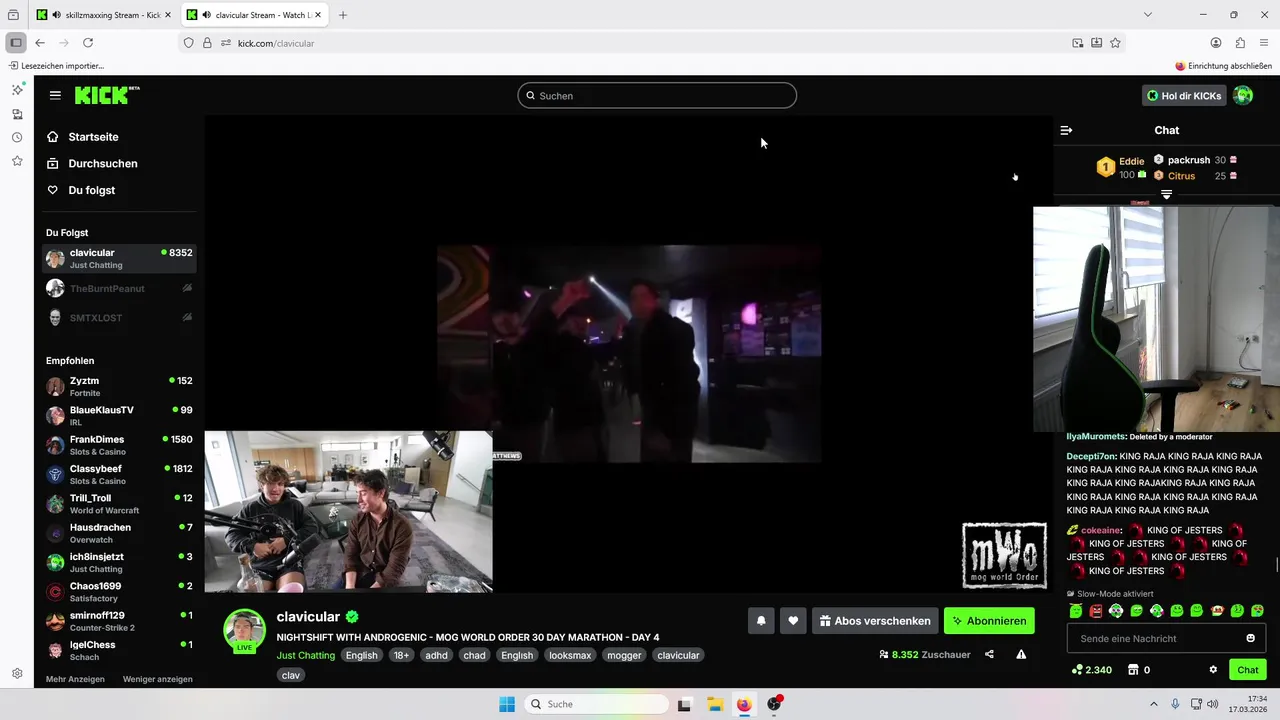The width and height of the screenshot is (1280, 720).
Task: Click the KICK logo
Action: pyautogui.click(x=106, y=95)
